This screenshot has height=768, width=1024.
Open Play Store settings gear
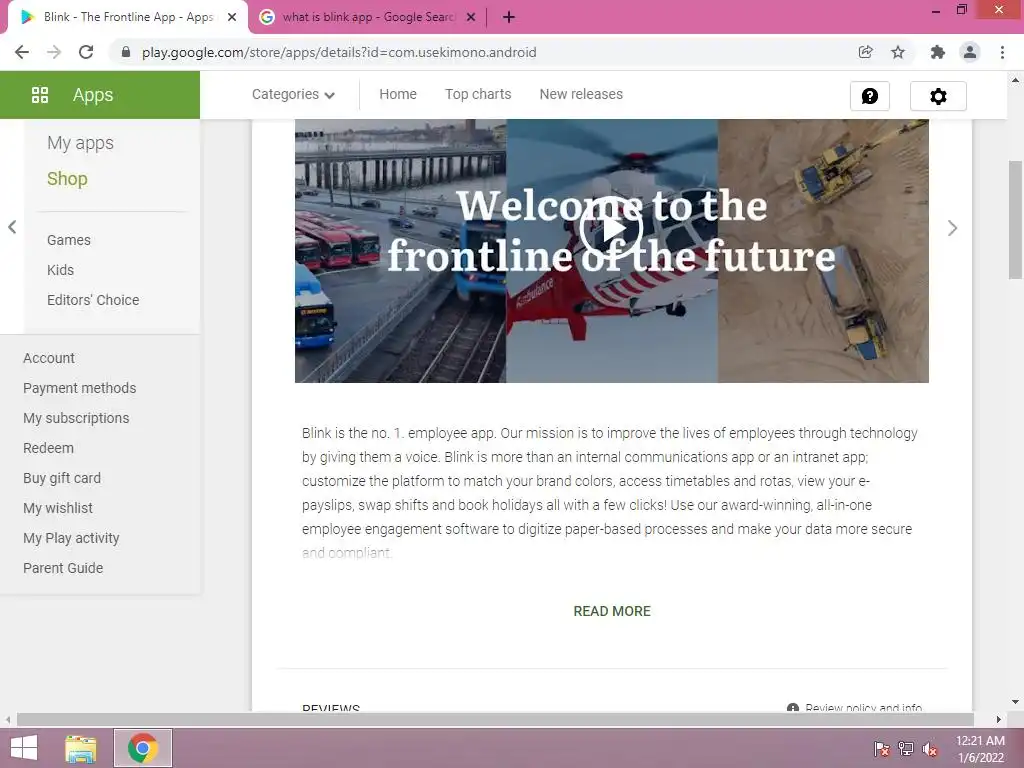coord(938,96)
